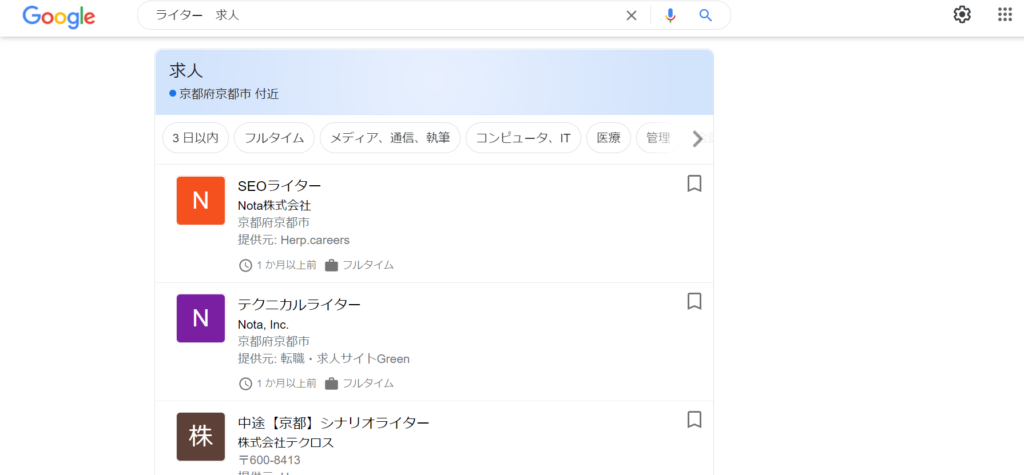
Task: Select the コンピュータ、IT filter chip
Action: point(523,138)
